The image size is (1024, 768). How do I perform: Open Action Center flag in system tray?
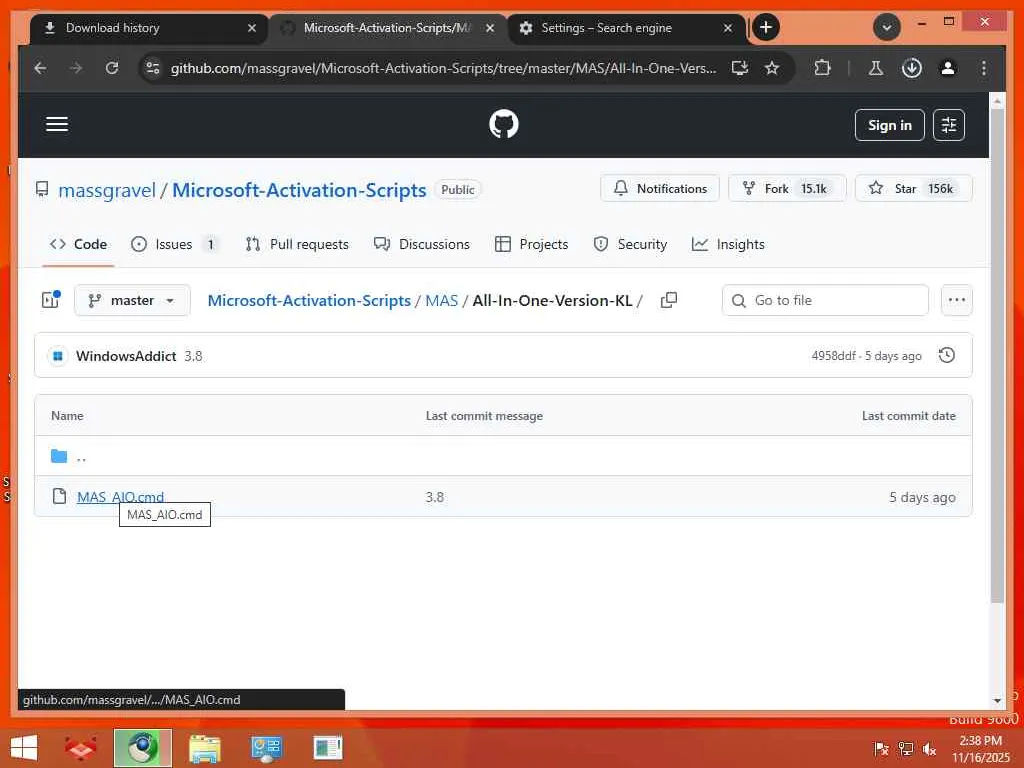(x=881, y=748)
